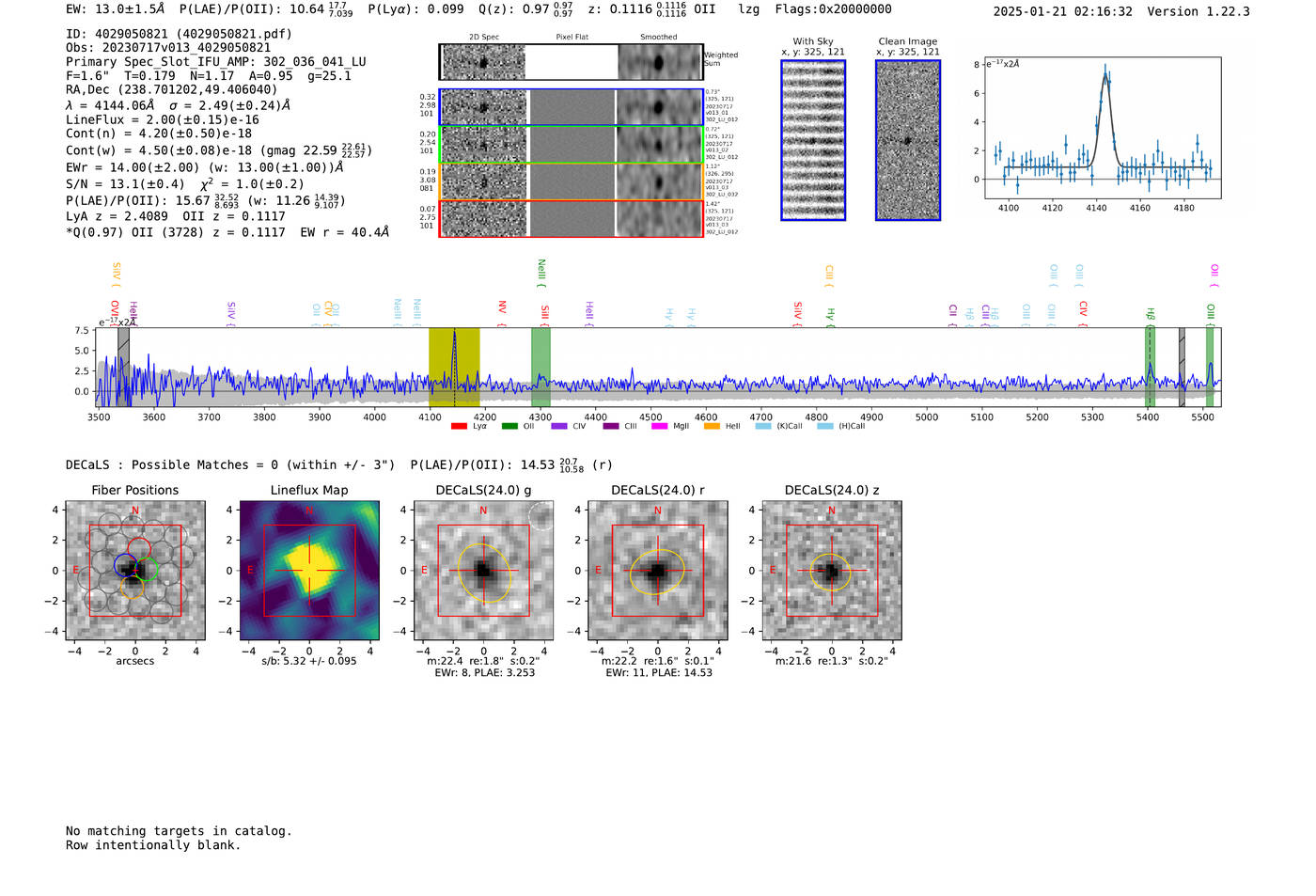Click the Flags:0x20000000 text

point(834,9)
